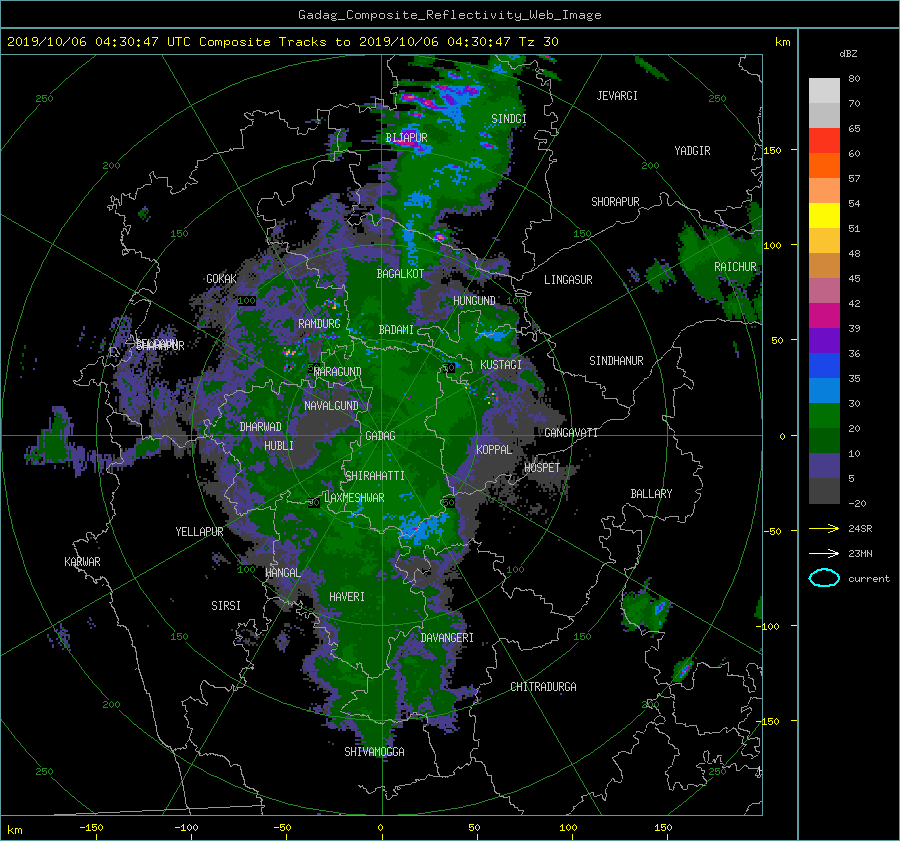Click the SINDHANUR city label
The width and height of the screenshot is (900, 841).
(x=616, y=361)
